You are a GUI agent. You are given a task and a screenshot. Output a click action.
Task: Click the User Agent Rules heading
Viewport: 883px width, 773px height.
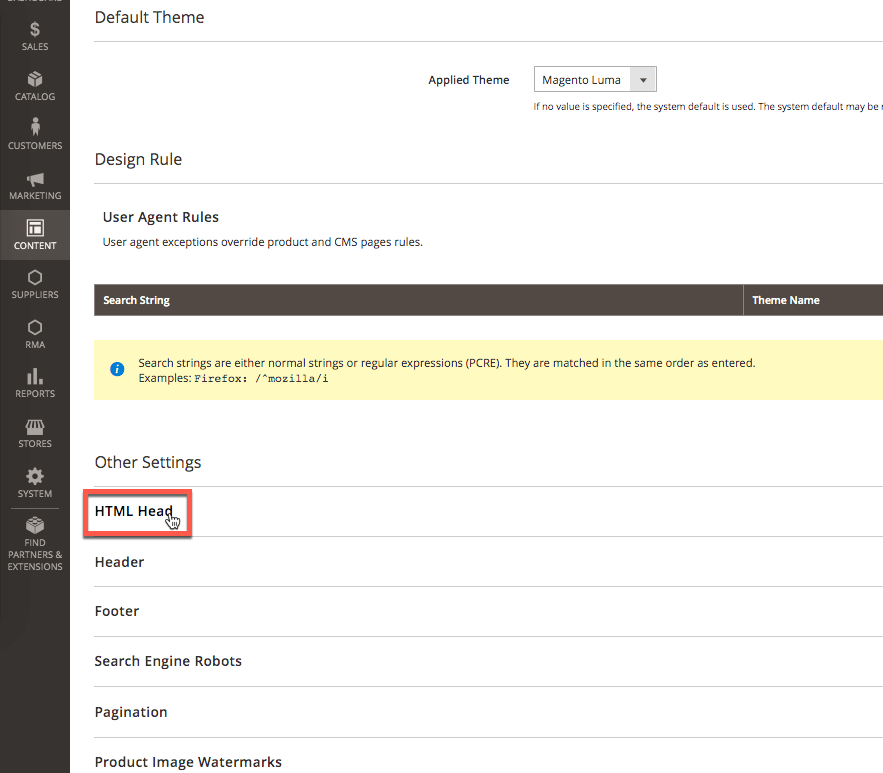(x=160, y=217)
